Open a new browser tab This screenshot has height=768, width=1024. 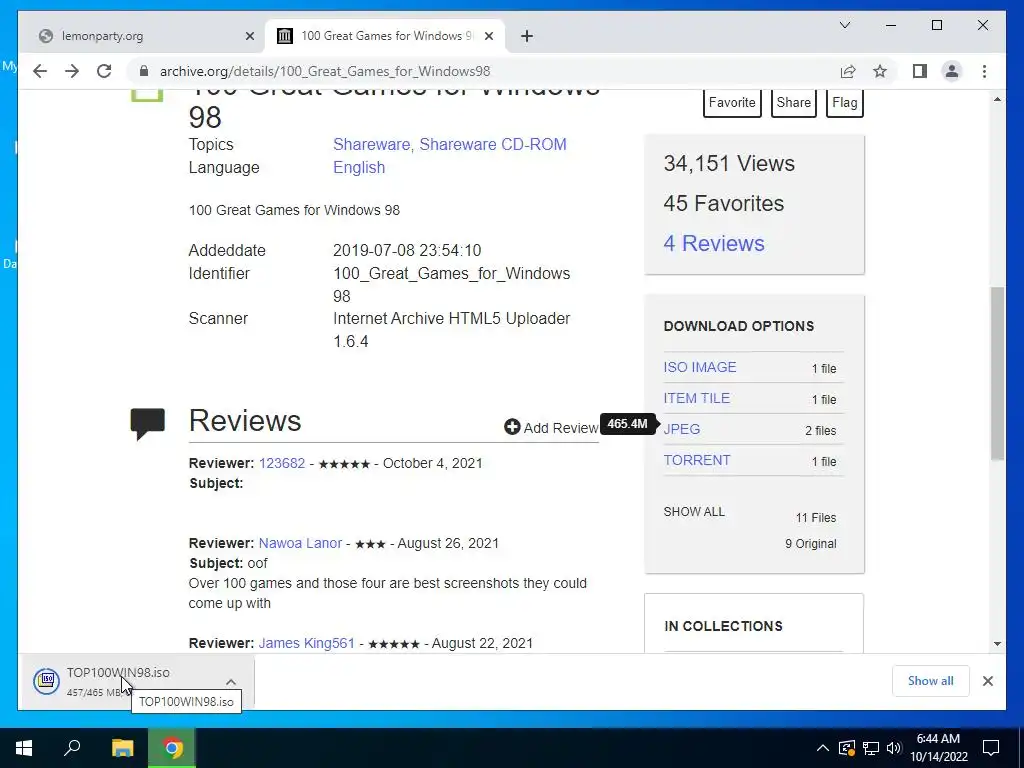tap(527, 36)
